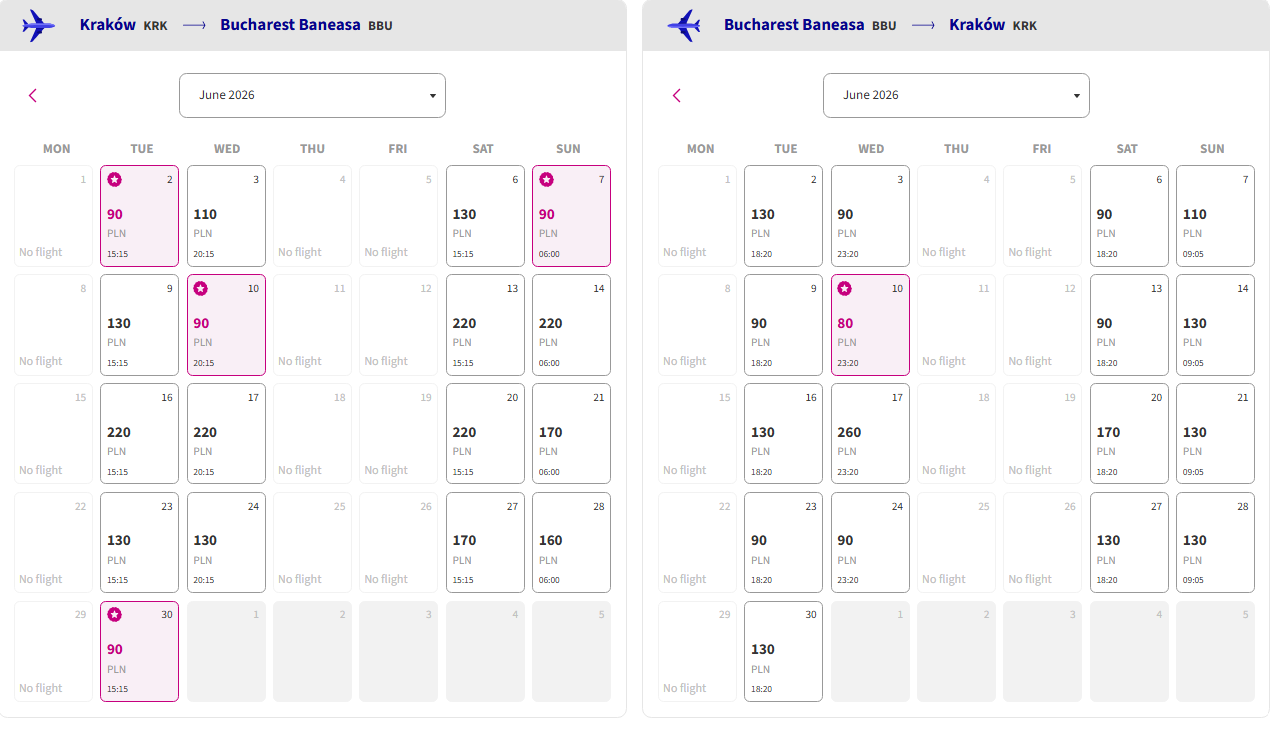Screen dimensions: 1272x730
Task: Click star badge on outbound June 2
Action: click(114, 180)
